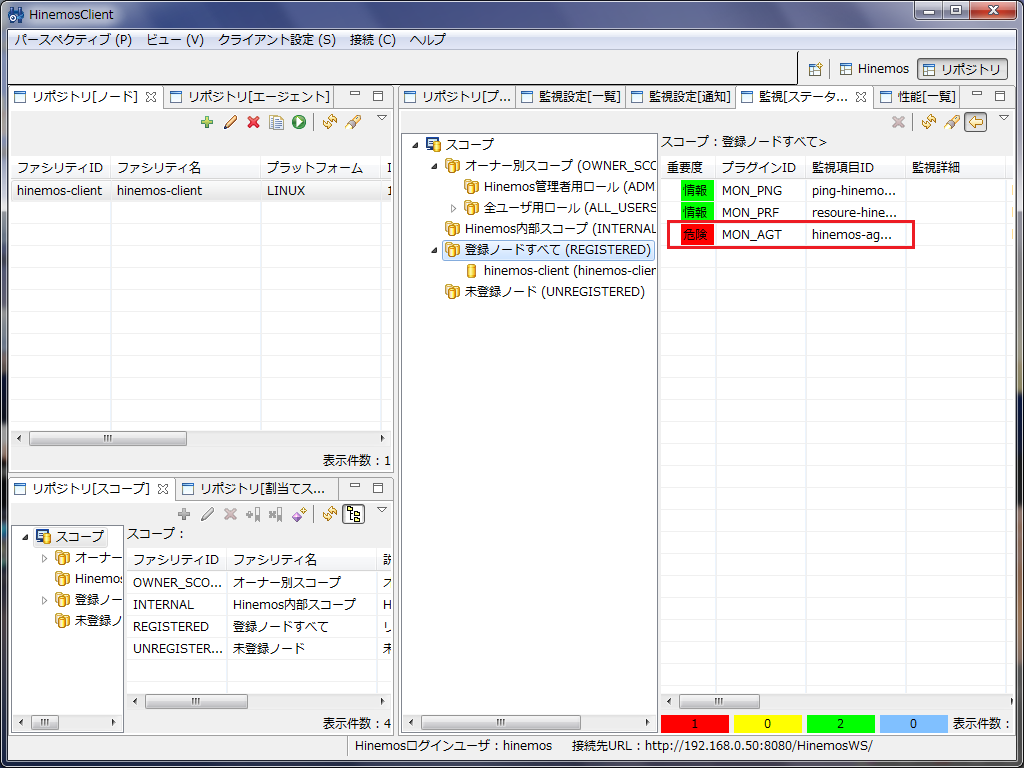
Task: Click the grey X icon in the status view toolbar
Action: tap(899, 122)
